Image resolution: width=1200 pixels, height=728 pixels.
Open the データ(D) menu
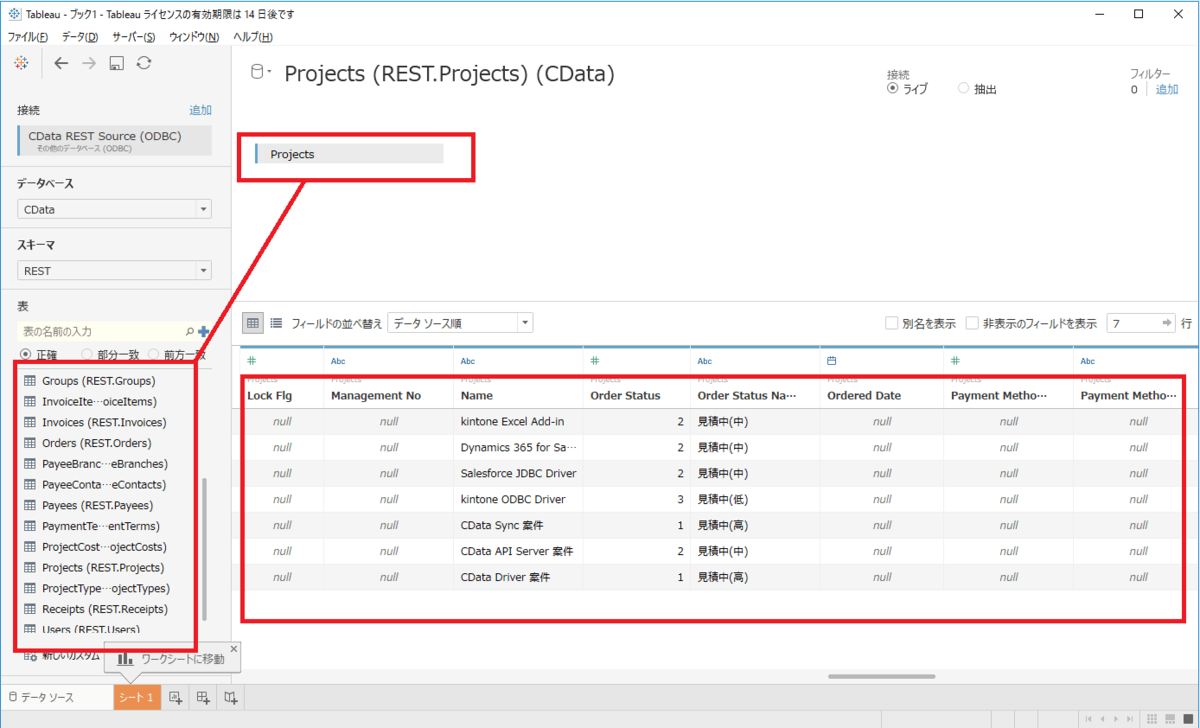[80, 37]
